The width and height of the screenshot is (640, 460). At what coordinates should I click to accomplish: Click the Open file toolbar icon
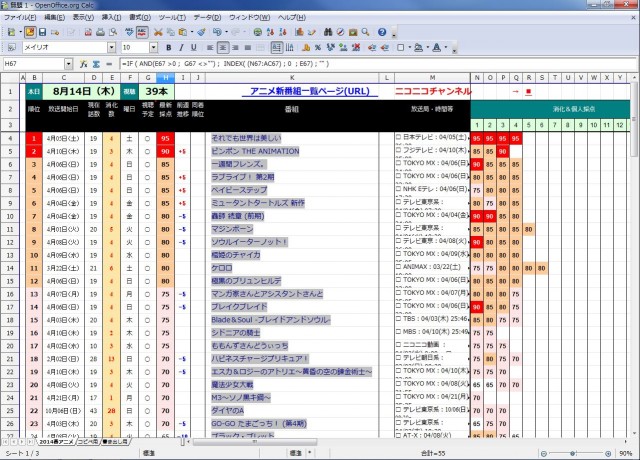[30, 32]
